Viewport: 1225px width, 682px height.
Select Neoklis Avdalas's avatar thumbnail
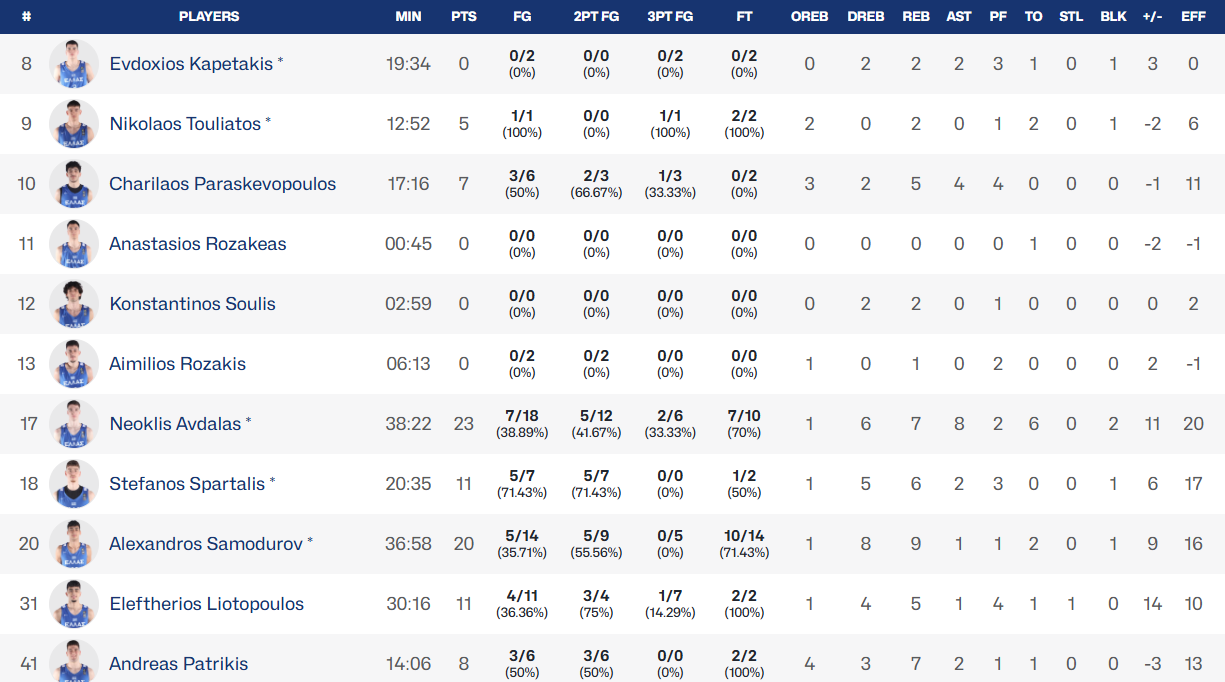click(74, 424)
